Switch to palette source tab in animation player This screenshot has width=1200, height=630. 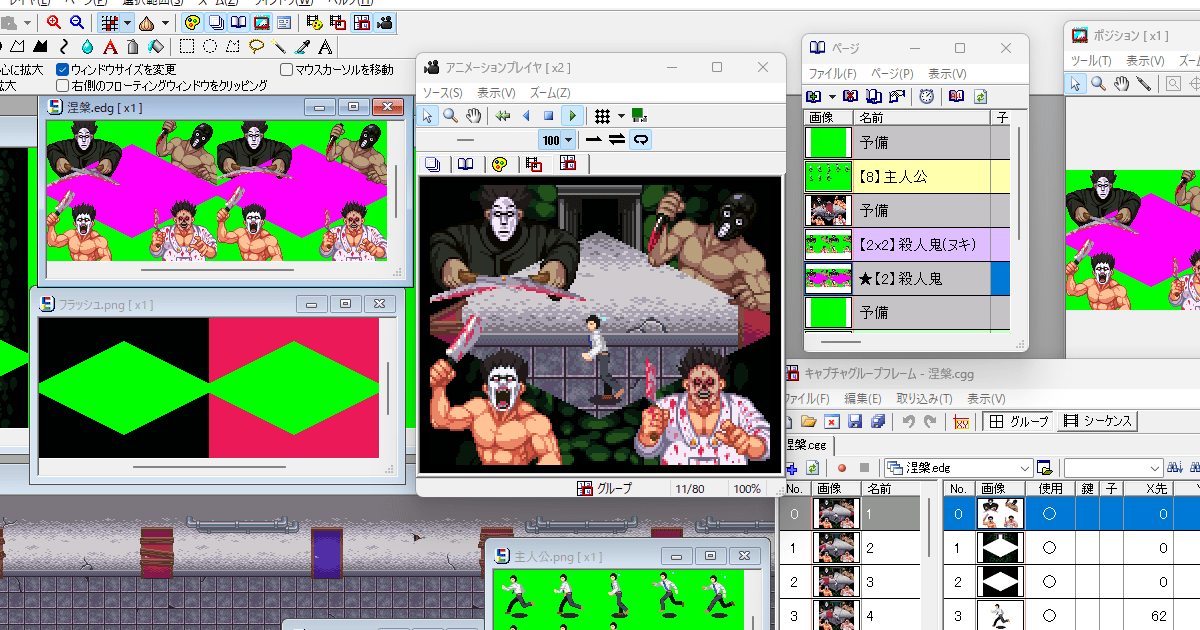(x=499, y=164)
